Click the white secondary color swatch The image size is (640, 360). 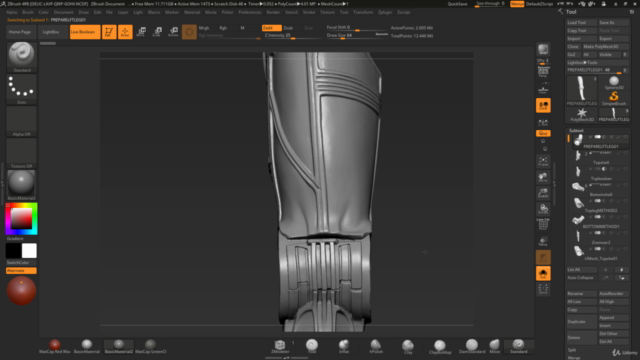[29, 251]
